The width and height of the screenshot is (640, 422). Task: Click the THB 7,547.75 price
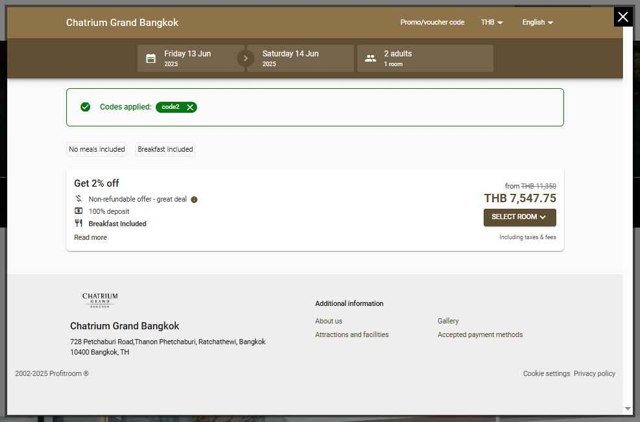click(x=520, y=198)
